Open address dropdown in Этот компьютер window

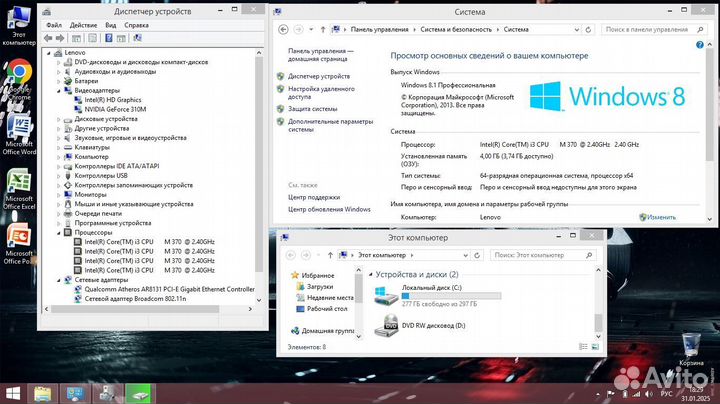pyautogui.click(x=466, y=255)
